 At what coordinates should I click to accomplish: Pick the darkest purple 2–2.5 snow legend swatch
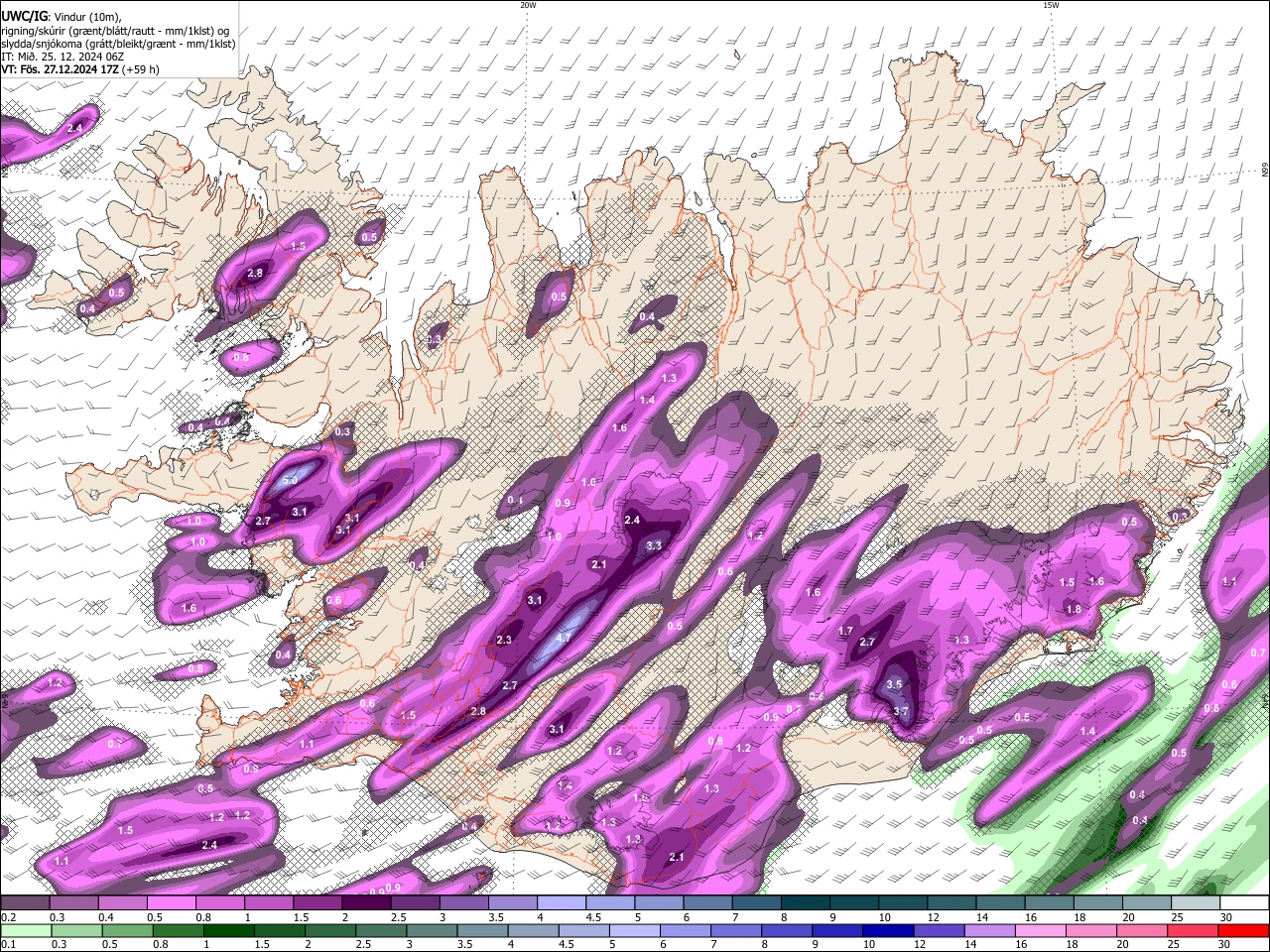365,902
